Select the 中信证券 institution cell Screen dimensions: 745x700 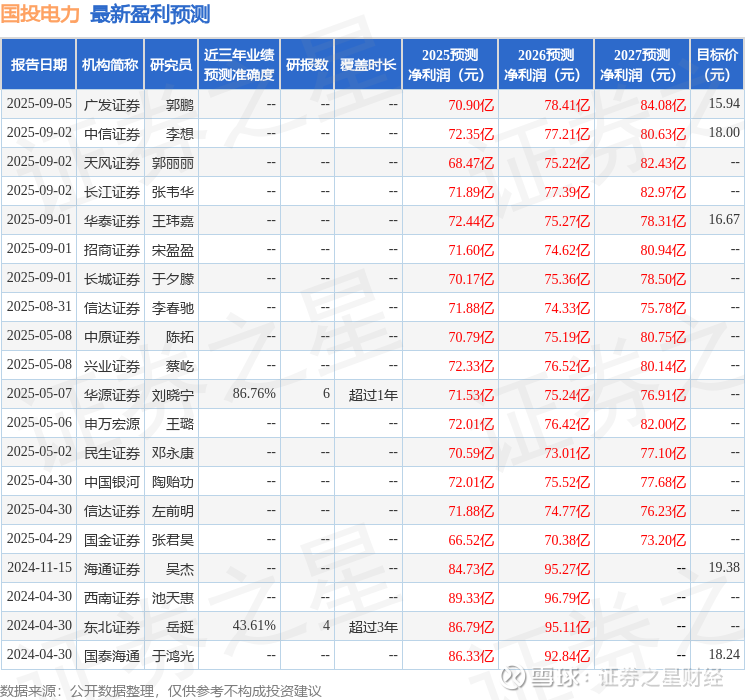point(112,134)
